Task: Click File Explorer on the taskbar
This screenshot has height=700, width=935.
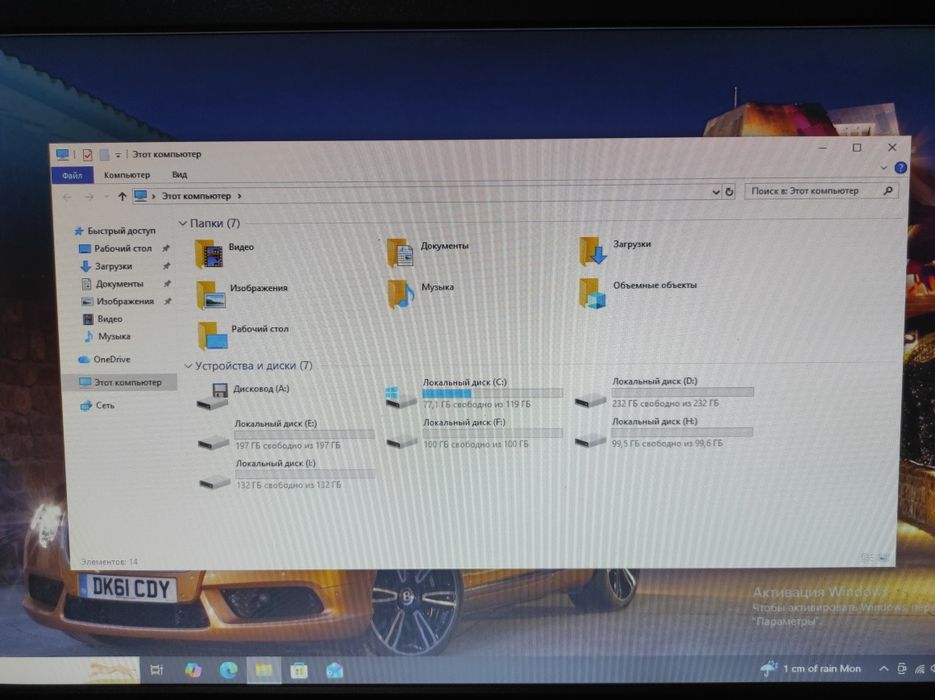Action: click(x=264, y=670)
